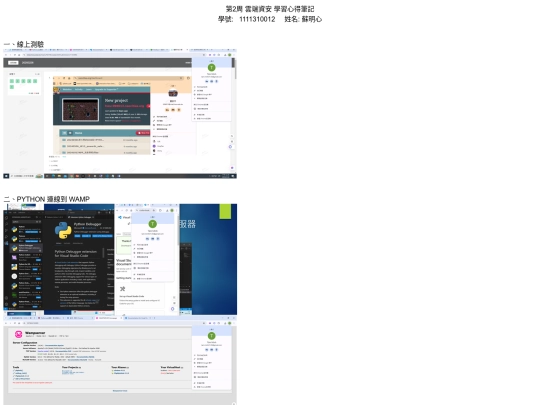
Task: Click the Neocities profile picture in inner popup
Action: pos(173,93)
